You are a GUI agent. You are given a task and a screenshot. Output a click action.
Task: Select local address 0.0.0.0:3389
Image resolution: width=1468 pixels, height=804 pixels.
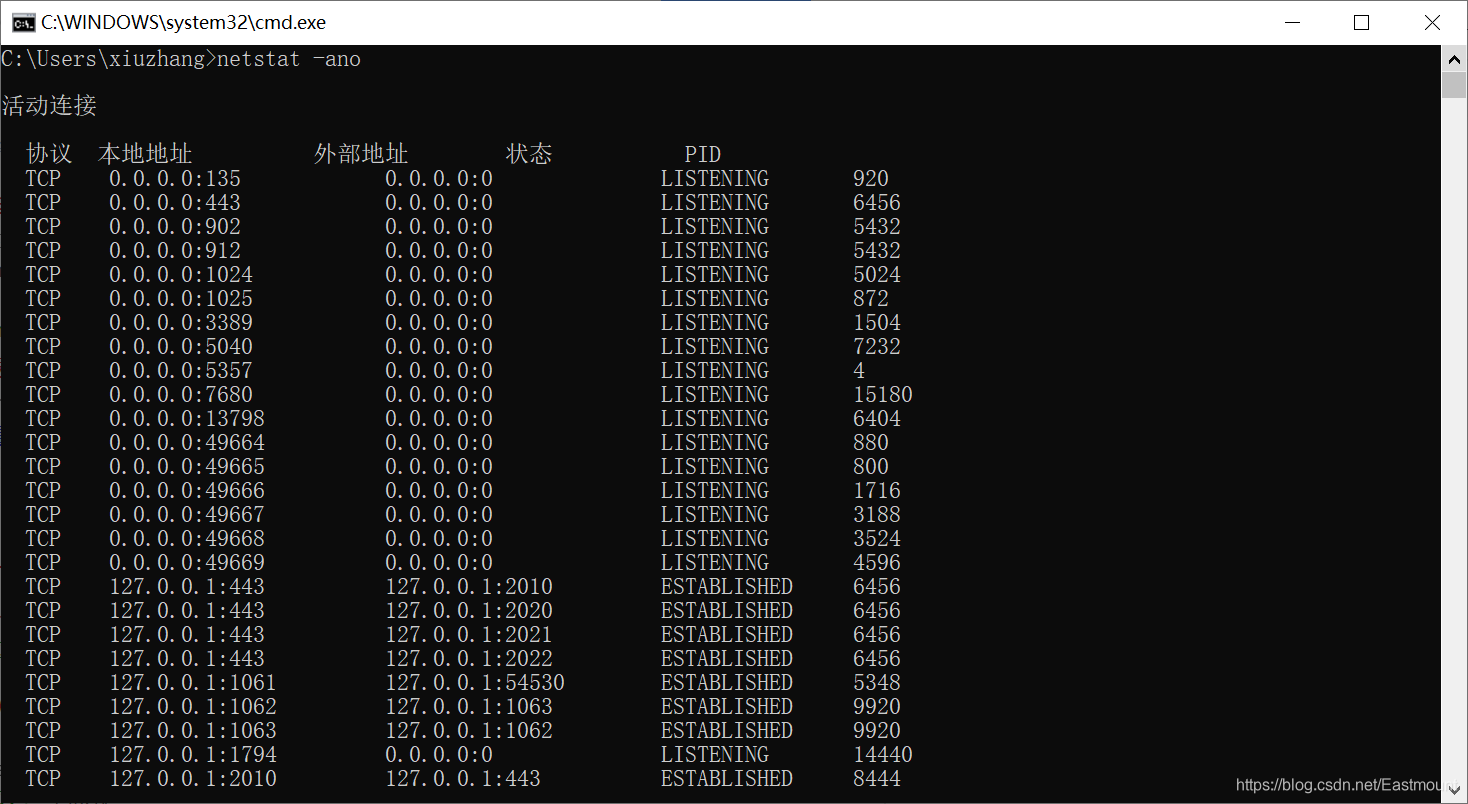[181, 323]
